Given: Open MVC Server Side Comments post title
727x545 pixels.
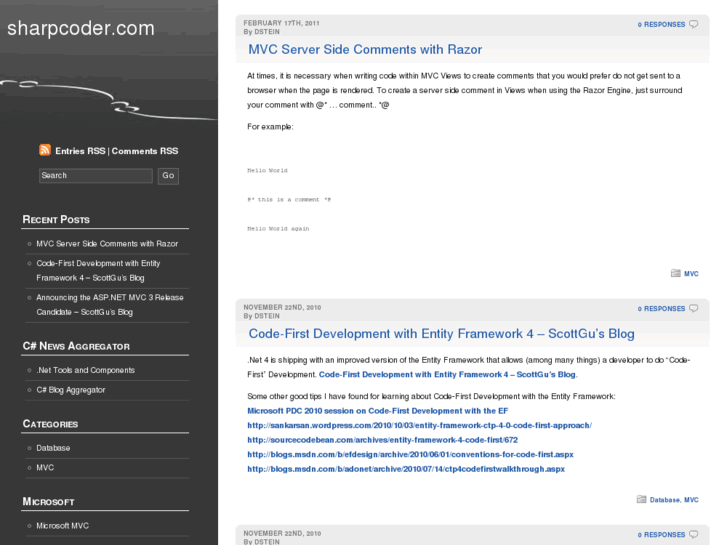Looking at the screenshot, I should point(364,49).
